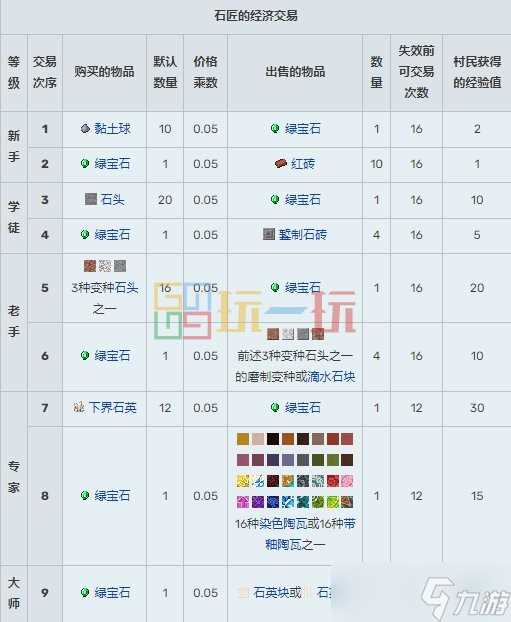Click the default quantity 20 in row 3

[x=165, y=200]
